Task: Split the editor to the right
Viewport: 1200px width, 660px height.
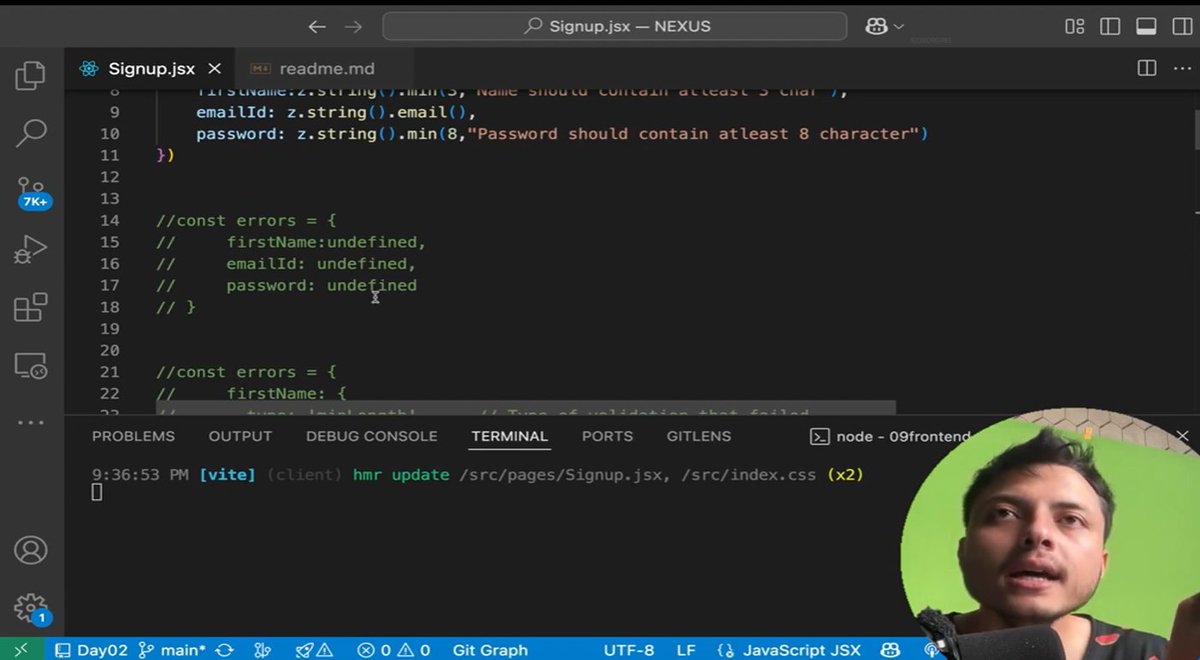Action: (x=1146, y=68)
